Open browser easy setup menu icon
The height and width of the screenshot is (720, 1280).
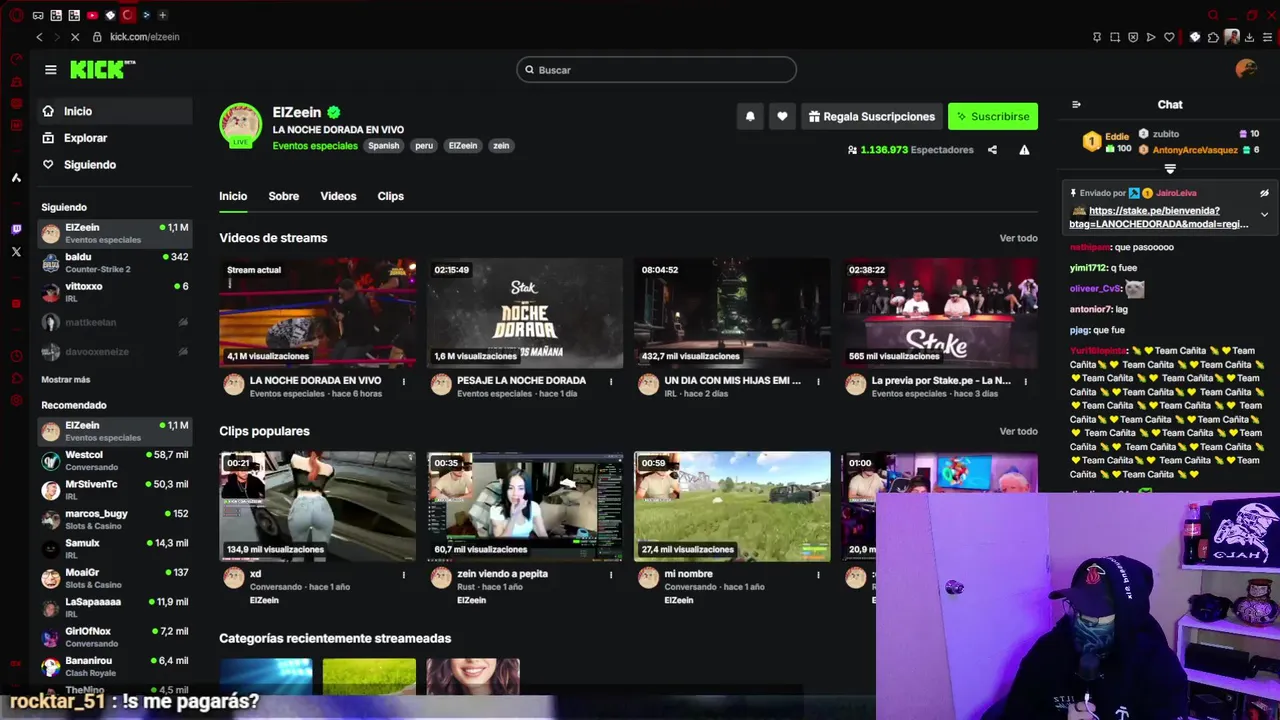tap(1267, 37)
